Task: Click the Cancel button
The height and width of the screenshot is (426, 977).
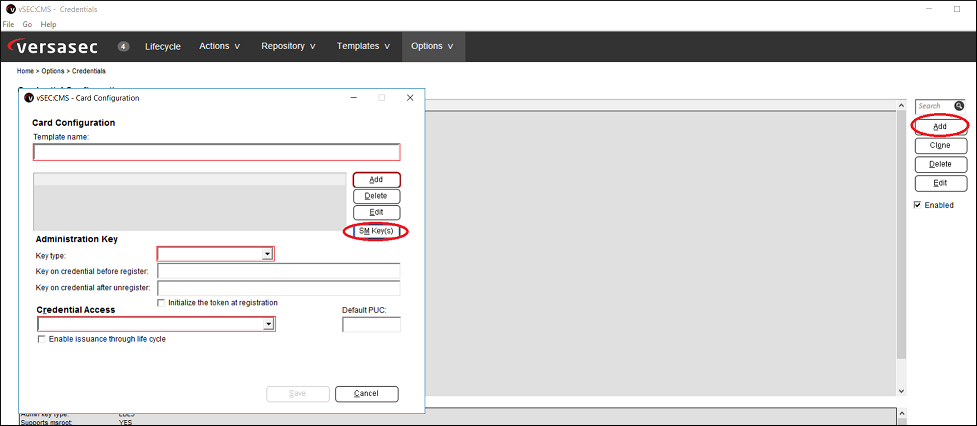Action: tap(366, 394)
